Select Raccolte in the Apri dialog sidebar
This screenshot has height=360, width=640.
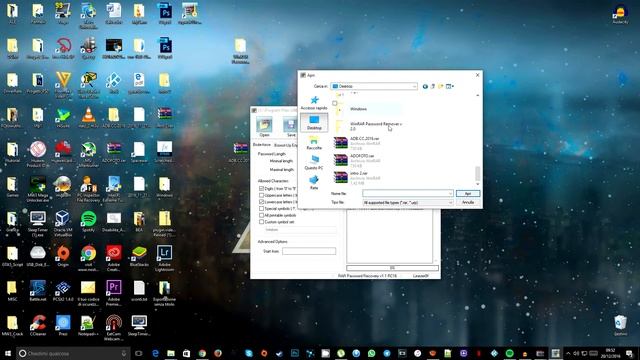pos(314,143)
